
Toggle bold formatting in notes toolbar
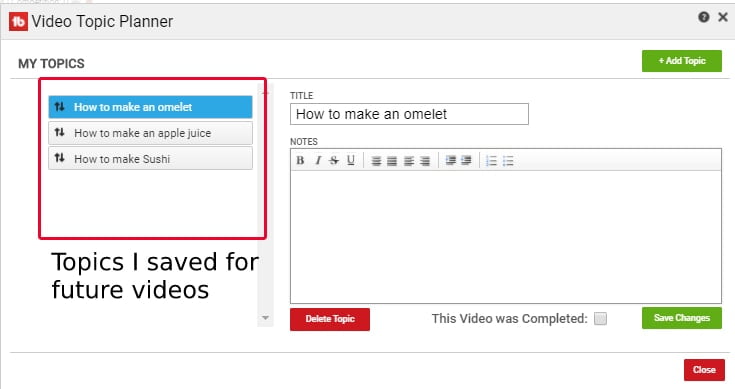pos(300,161)
